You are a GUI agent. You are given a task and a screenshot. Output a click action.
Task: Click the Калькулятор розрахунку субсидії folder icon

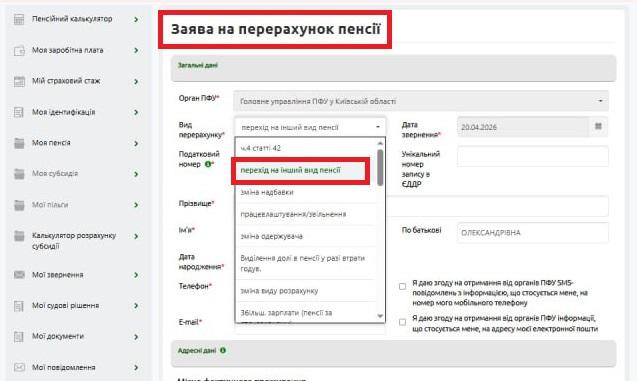(x=19, y=236)
